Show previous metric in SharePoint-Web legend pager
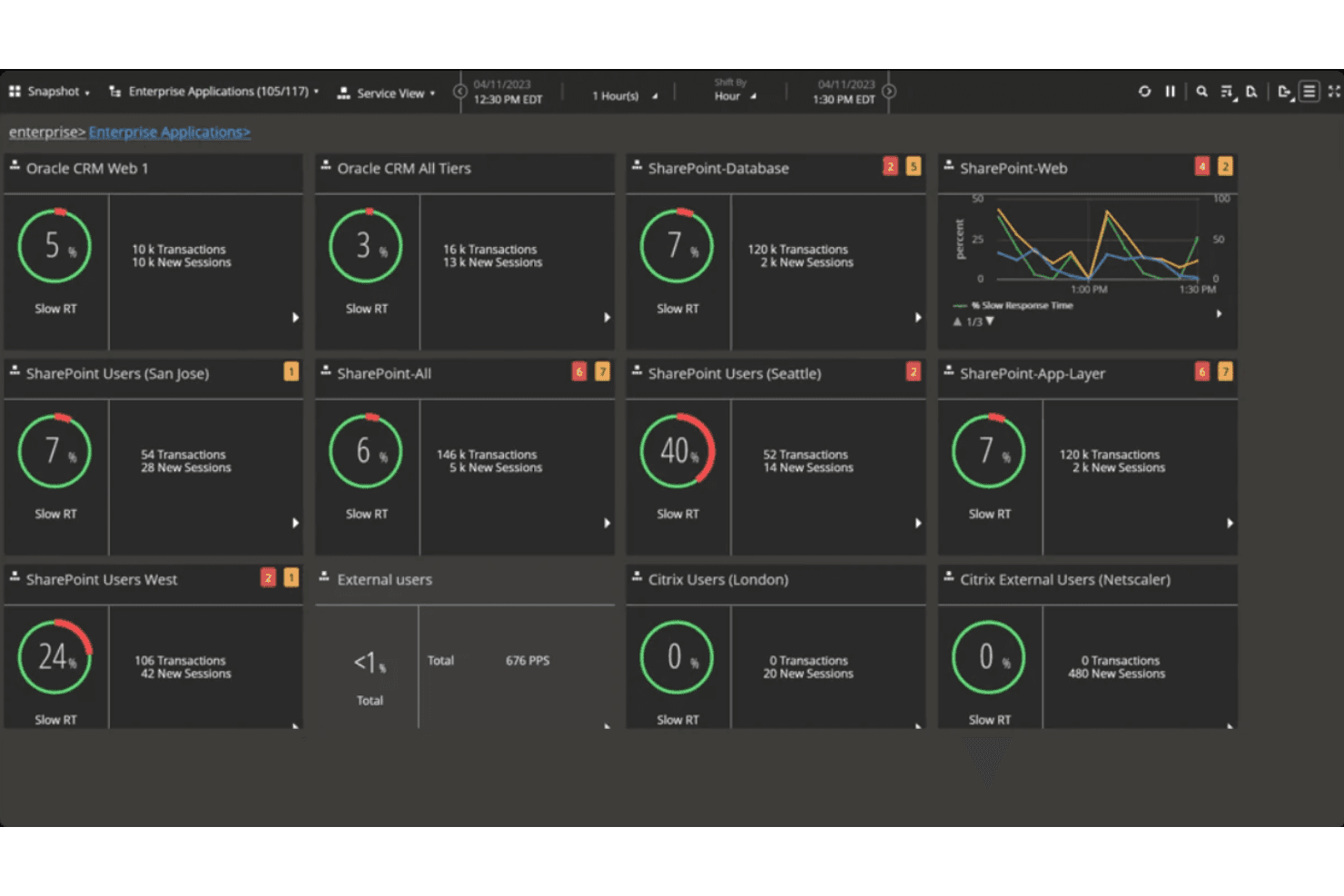Viewport: 1344px width, 896px height. pyautogui.click(x=957, y=321)
